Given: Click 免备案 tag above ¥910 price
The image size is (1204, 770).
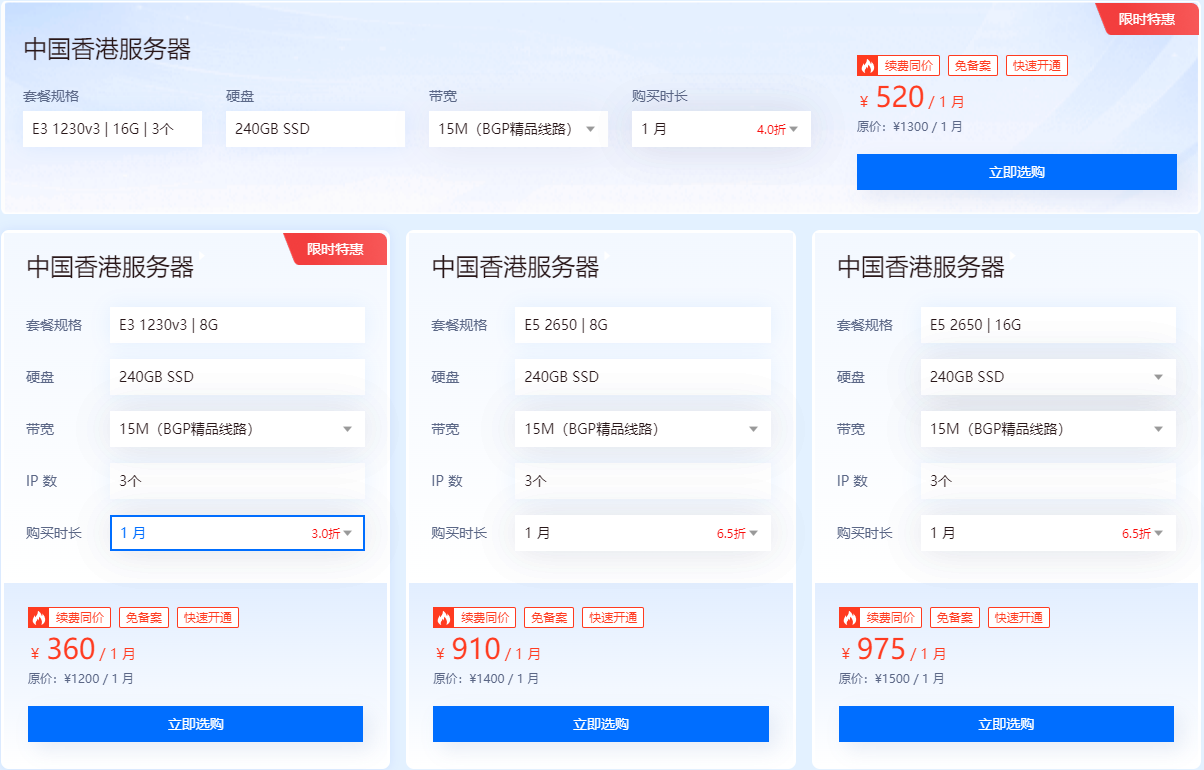Looking at the screenshot, I should click(x=549, y=618).
